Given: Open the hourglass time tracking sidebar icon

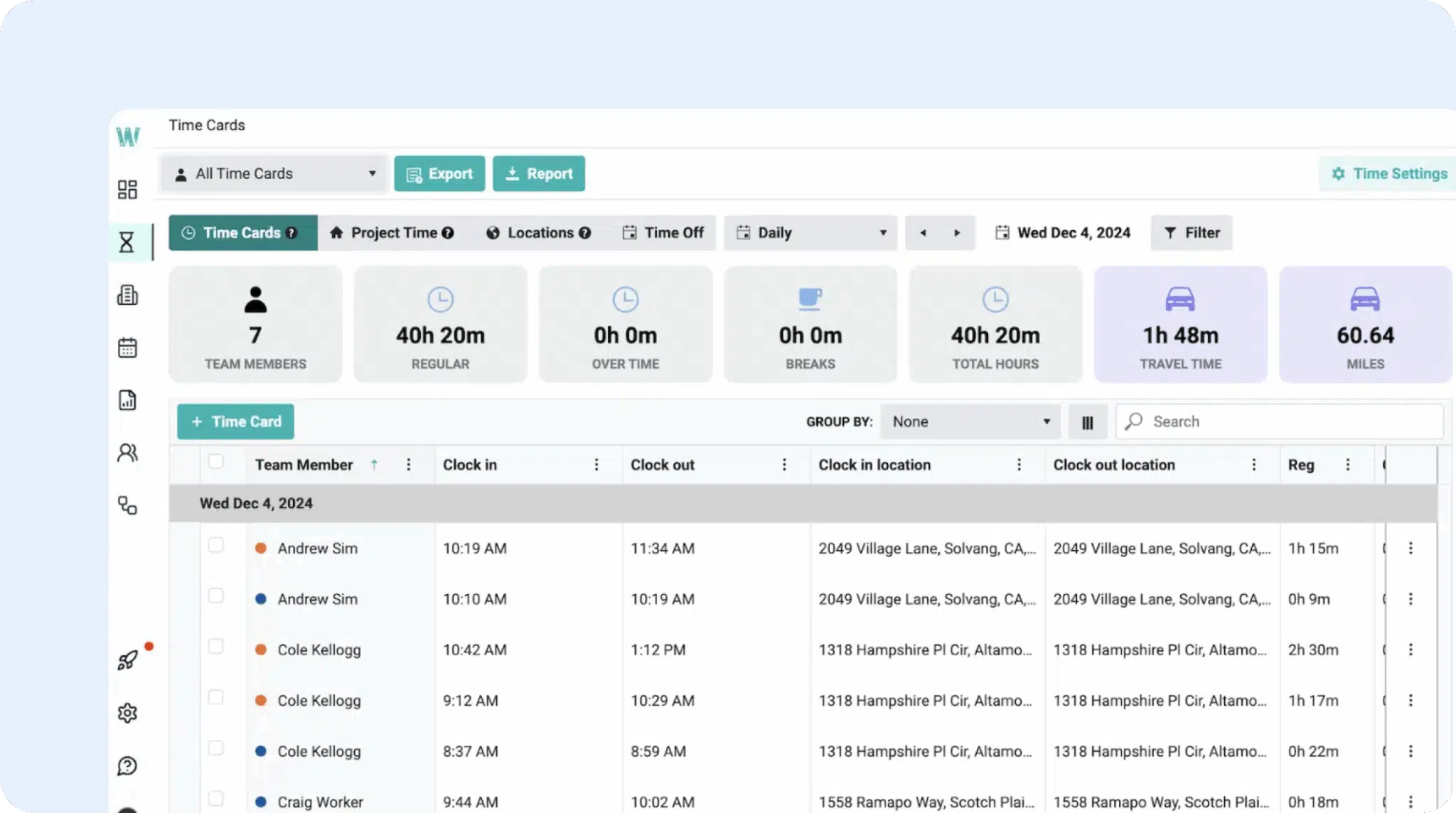Looking at the screenshot, I should 127,242.
